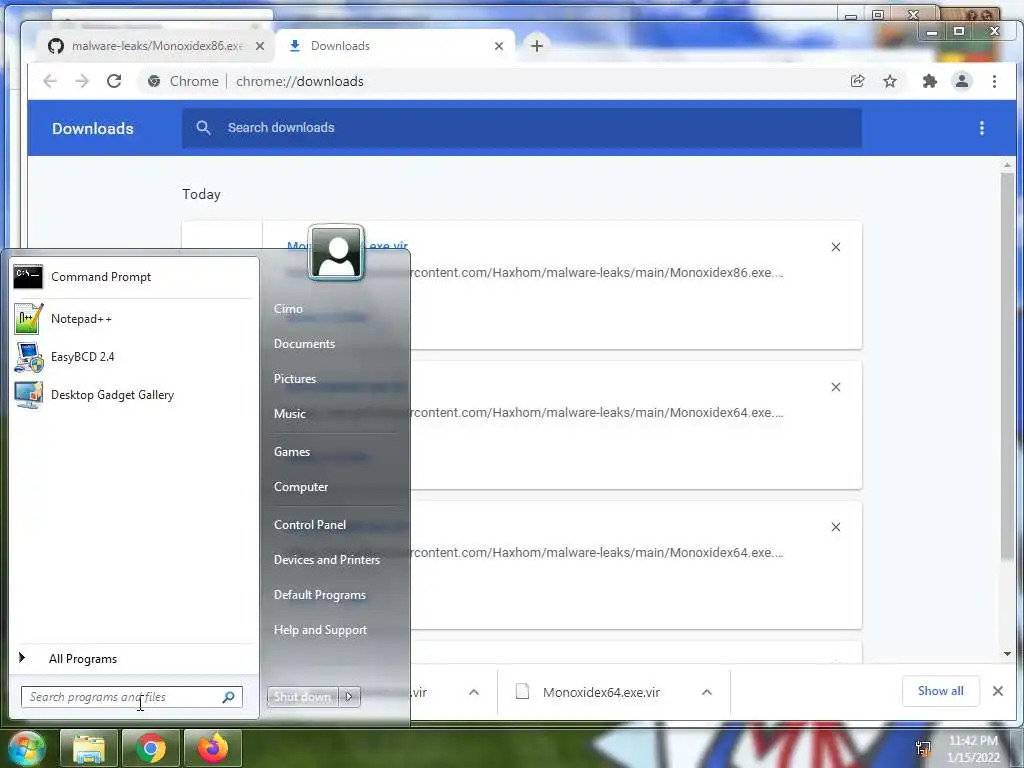Expand options for the first download shelf item
The height and width of the screenshot is (768, 1024).
point(474,692)
